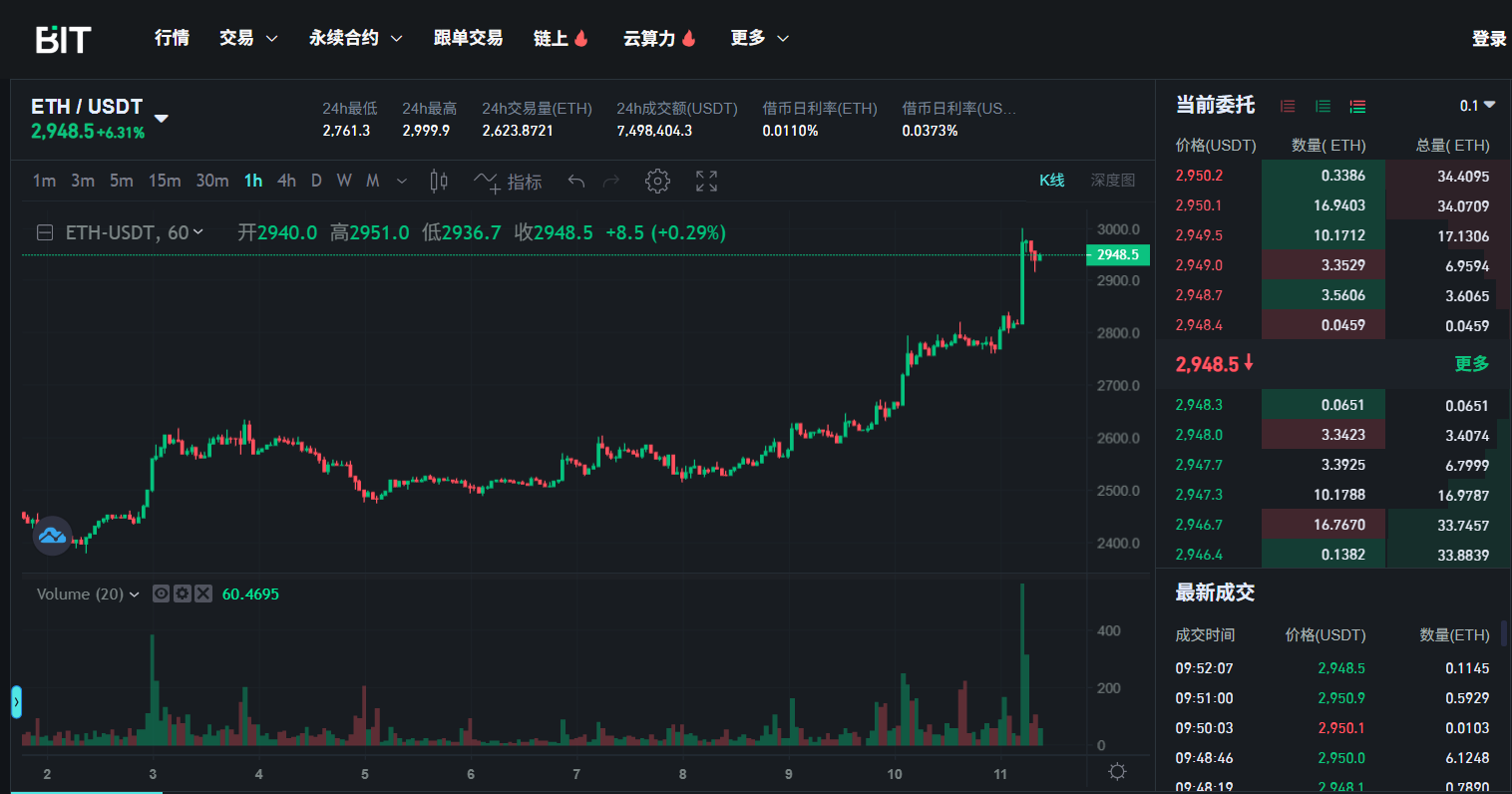
Task: Remove the Volume indicator
Action: point(203,594)
